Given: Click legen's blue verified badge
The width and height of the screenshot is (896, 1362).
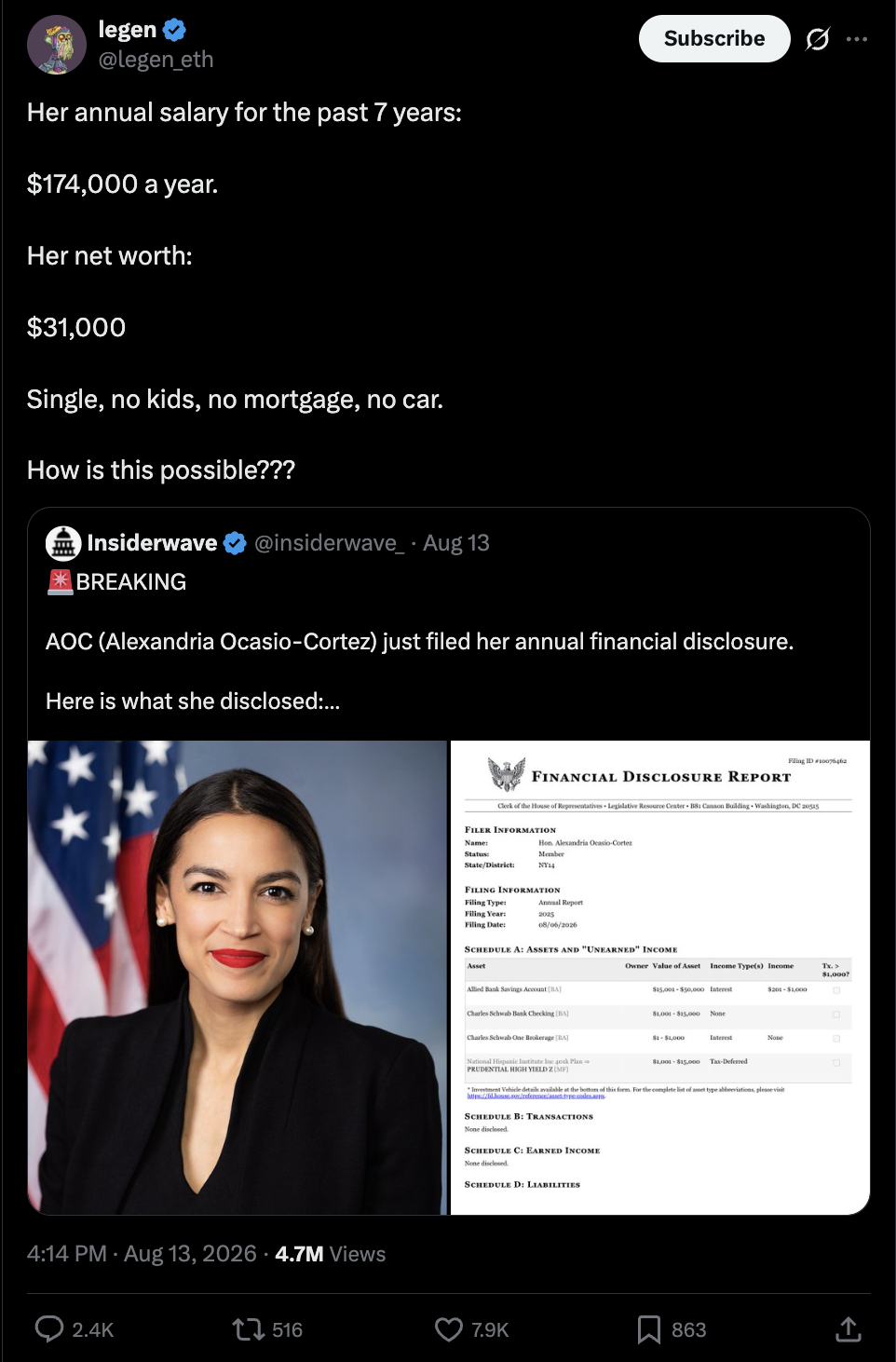Looking at the screenshot, I should click(x=174, y=30).
